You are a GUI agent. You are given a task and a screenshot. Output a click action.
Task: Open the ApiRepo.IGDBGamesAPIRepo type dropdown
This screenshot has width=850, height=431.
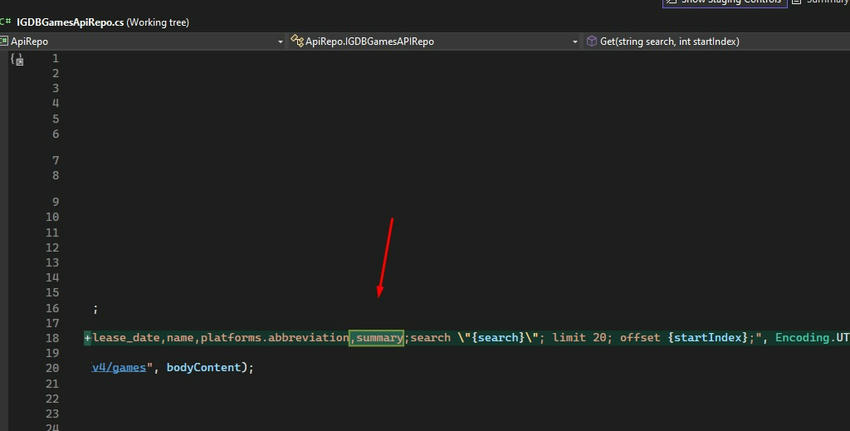434,41
